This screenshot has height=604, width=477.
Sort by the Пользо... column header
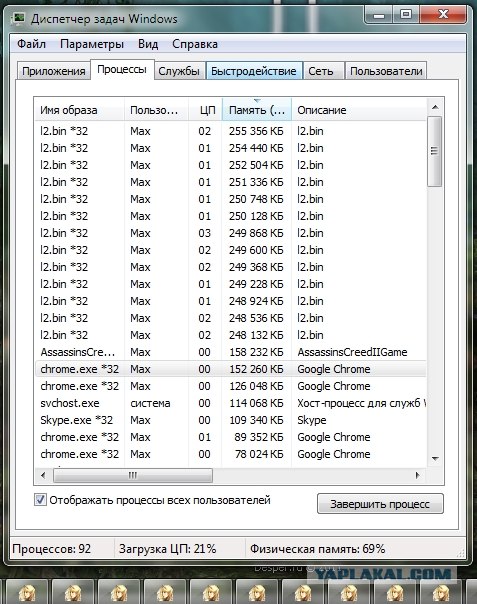[156, 110]
